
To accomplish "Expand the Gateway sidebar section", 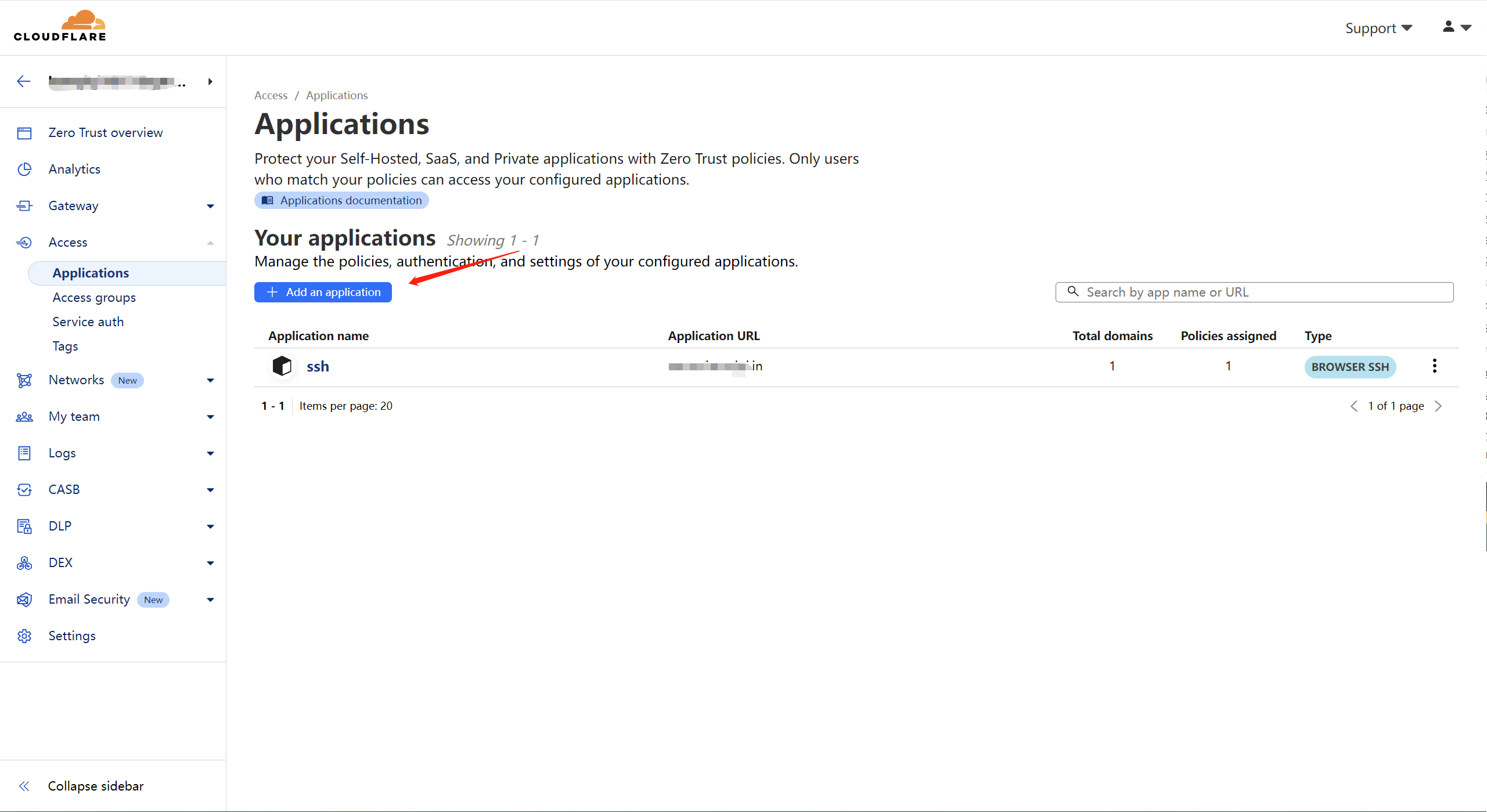I will coord(210,206).
